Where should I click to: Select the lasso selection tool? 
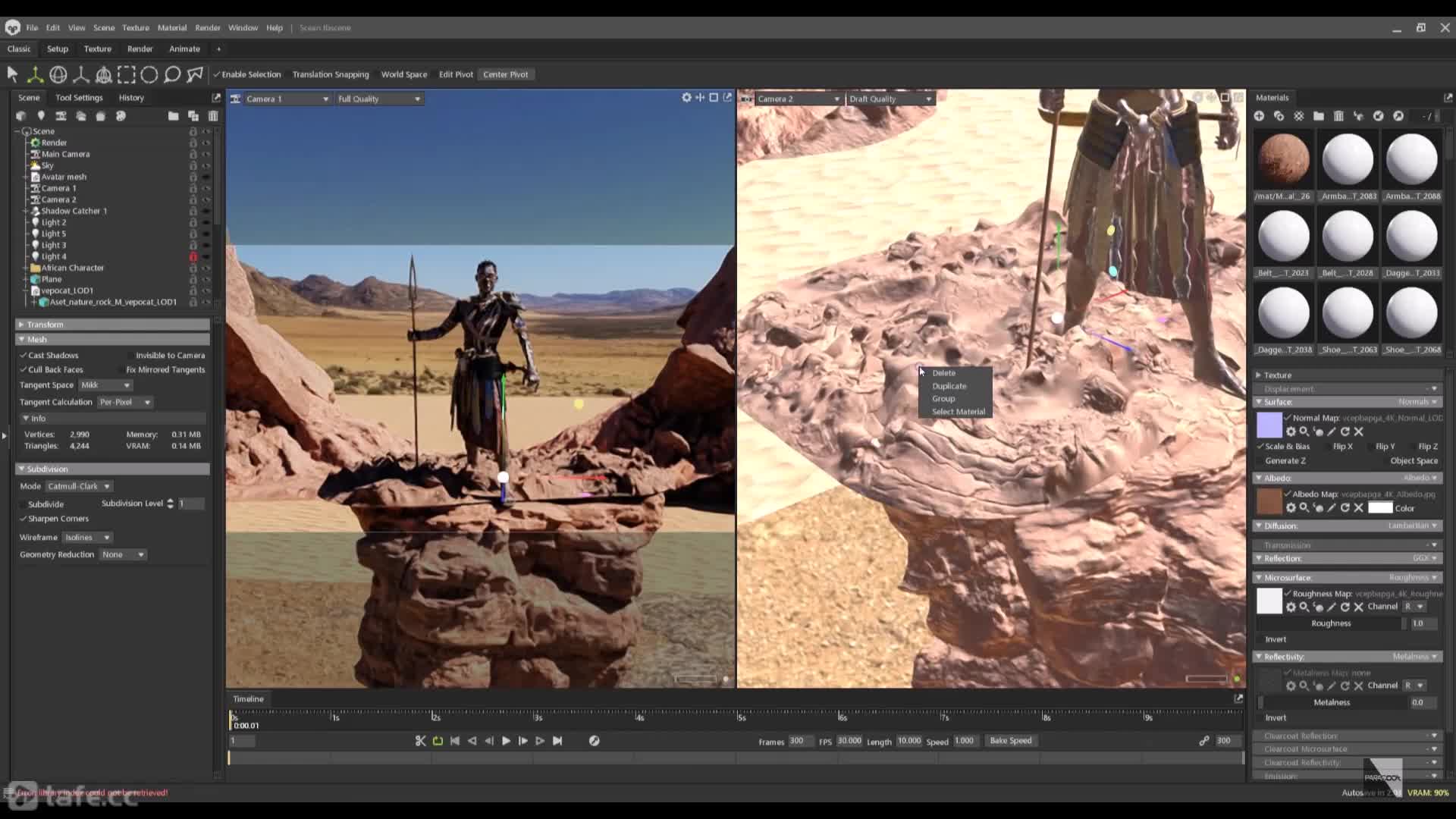(x=172, y=74)
